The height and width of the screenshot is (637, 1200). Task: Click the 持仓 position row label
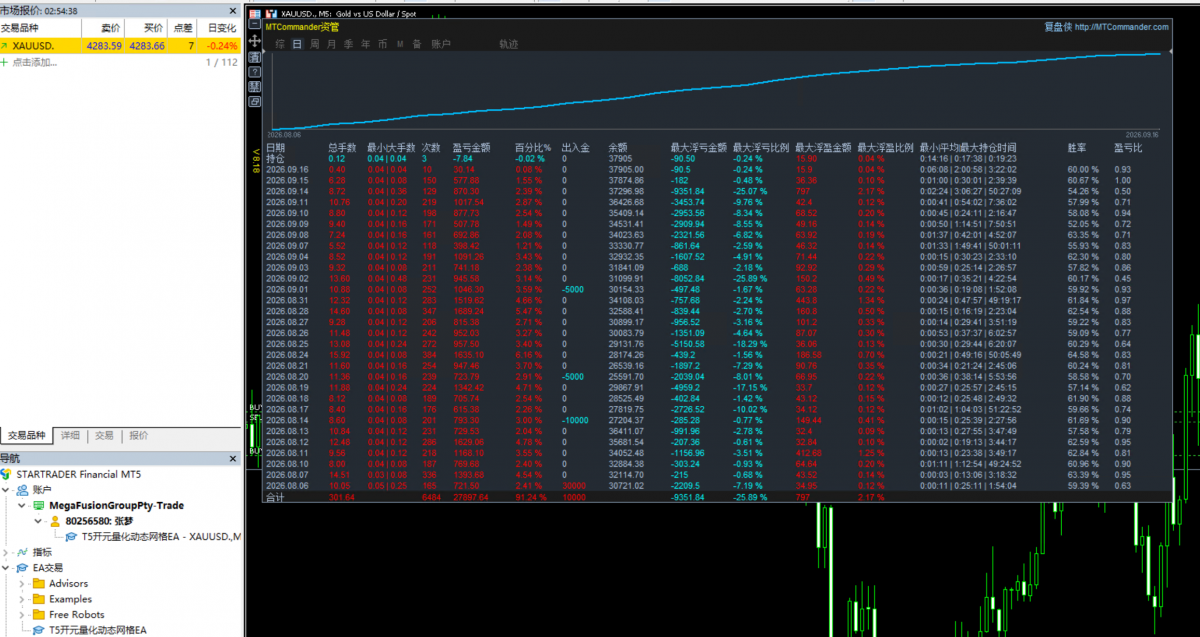click(275, 158)
